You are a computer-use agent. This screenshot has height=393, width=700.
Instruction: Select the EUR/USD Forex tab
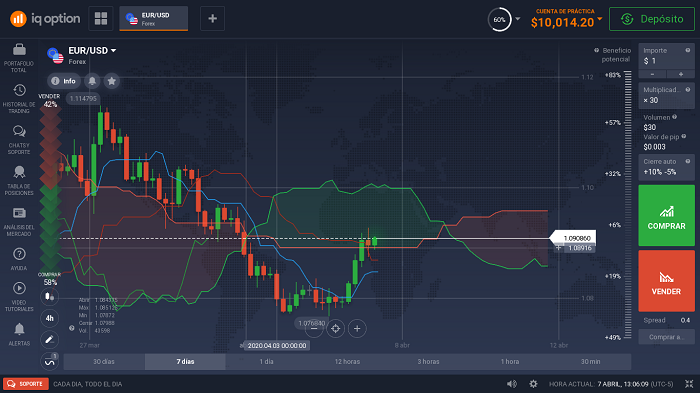154,19
